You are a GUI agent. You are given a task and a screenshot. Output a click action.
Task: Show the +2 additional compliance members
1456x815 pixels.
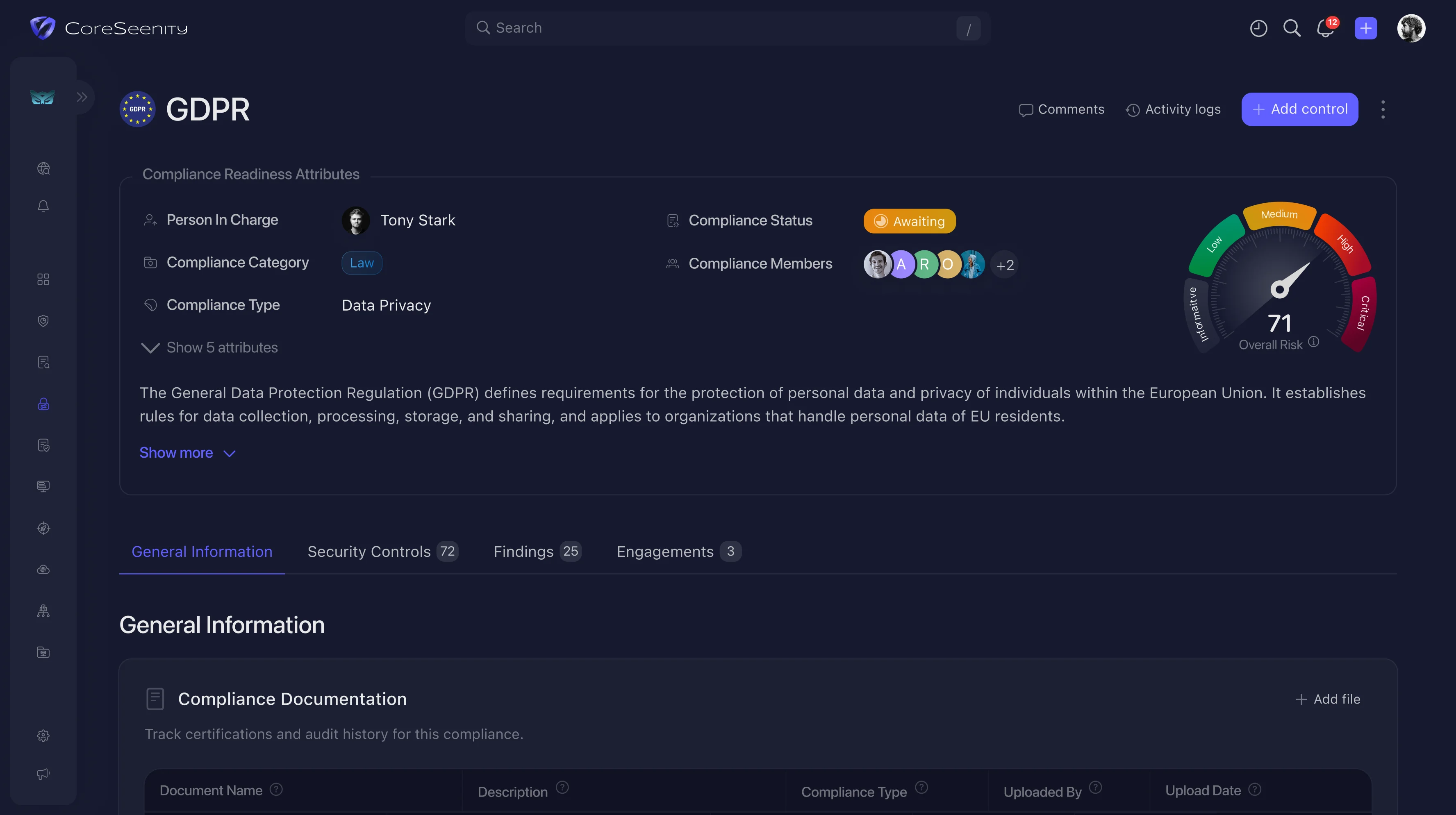click(1004, 265)
